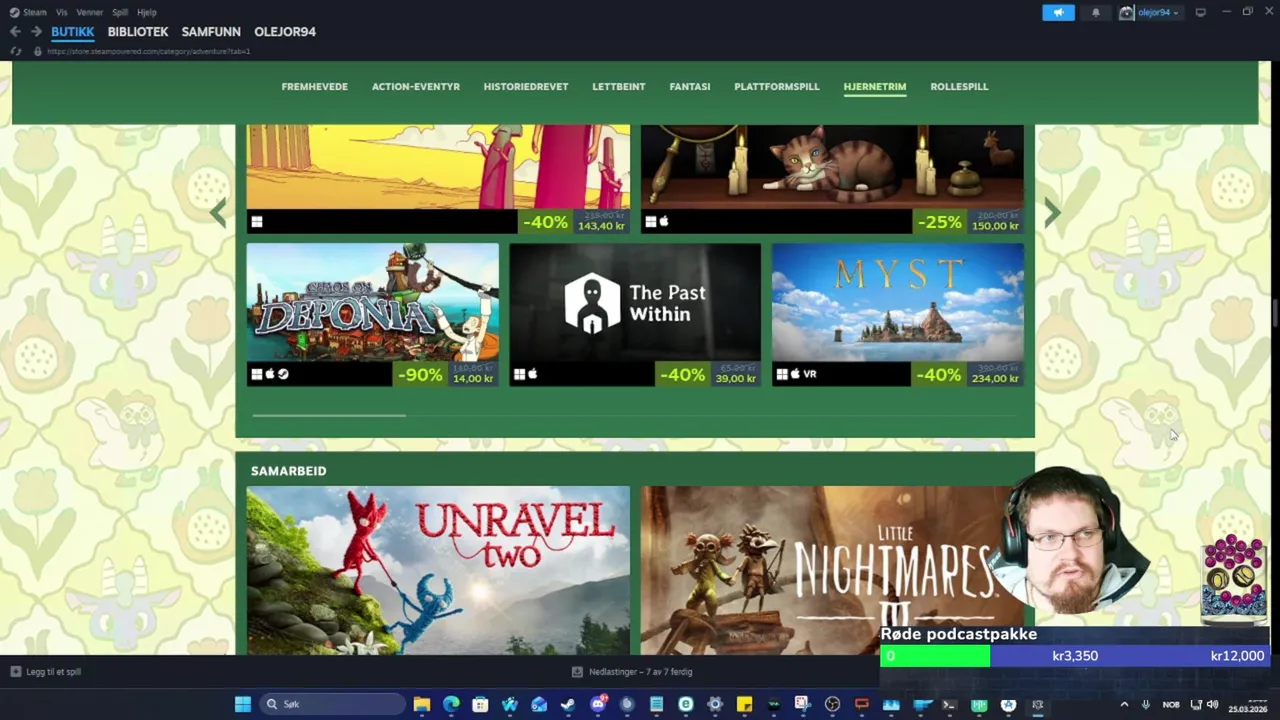Open the Hjelp menu
Viewport: 1280px width, 720px height.
point(146,12)
